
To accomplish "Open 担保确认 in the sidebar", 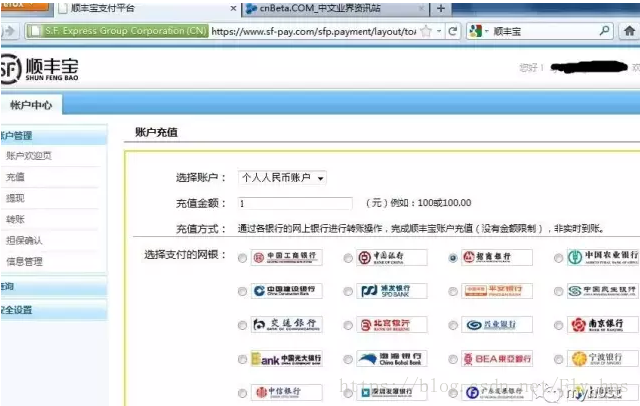I will pos(24,240).
